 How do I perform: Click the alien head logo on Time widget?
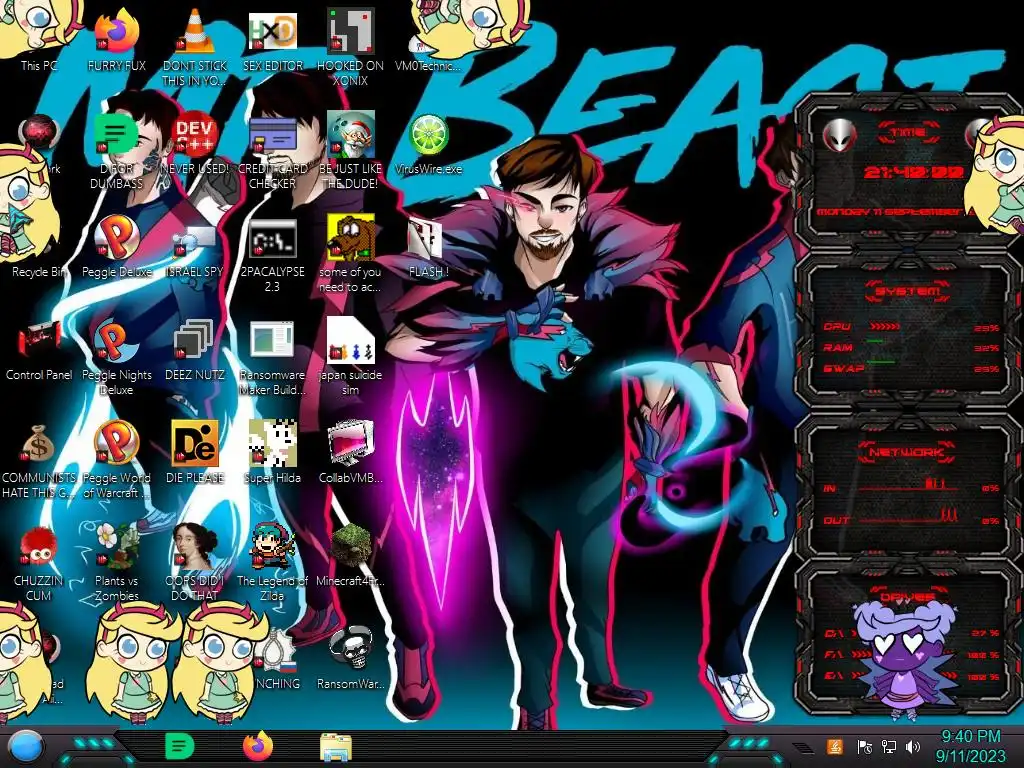click(839, 135)
